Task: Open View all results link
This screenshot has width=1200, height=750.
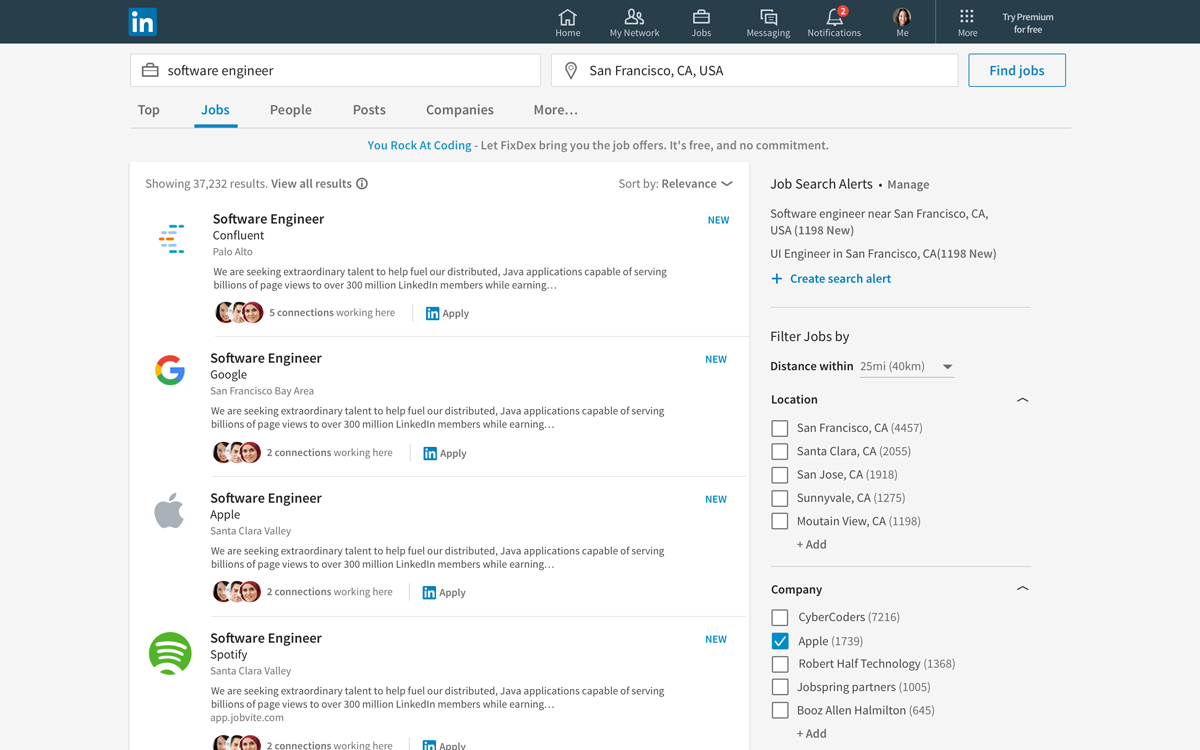Action: tap(311, 184)
